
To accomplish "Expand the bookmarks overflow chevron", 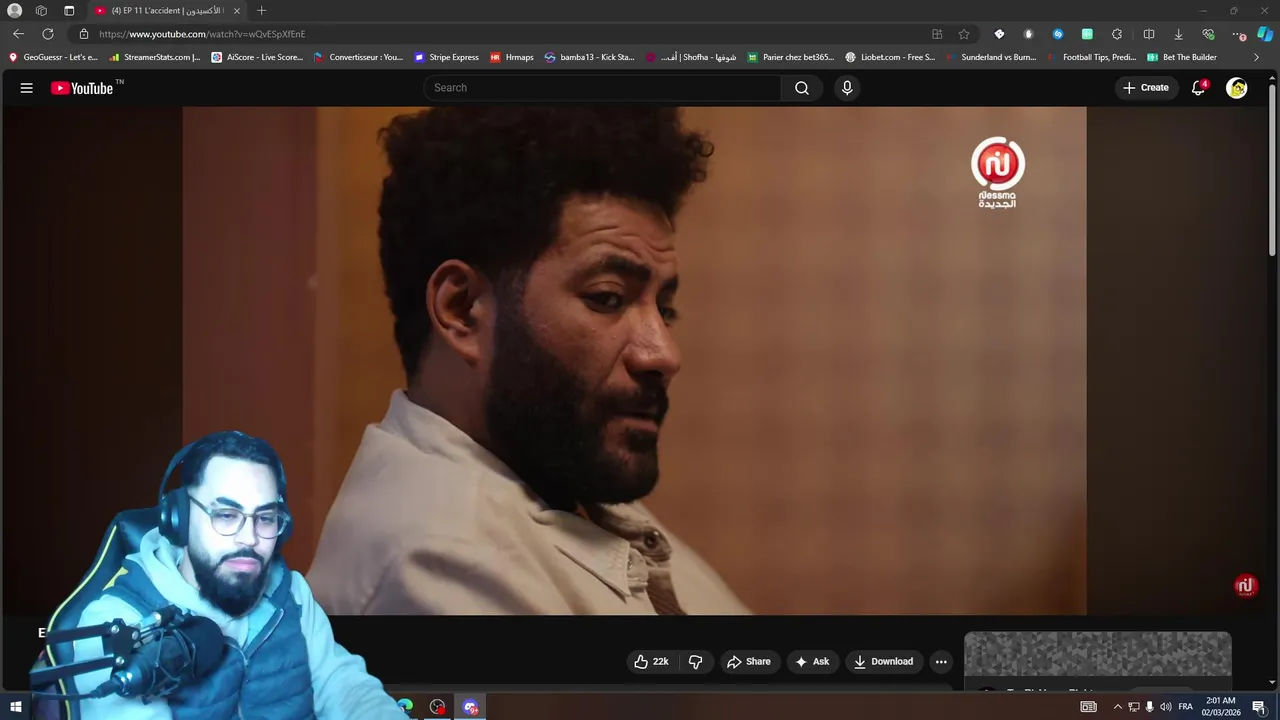I will click(1256, 57).
